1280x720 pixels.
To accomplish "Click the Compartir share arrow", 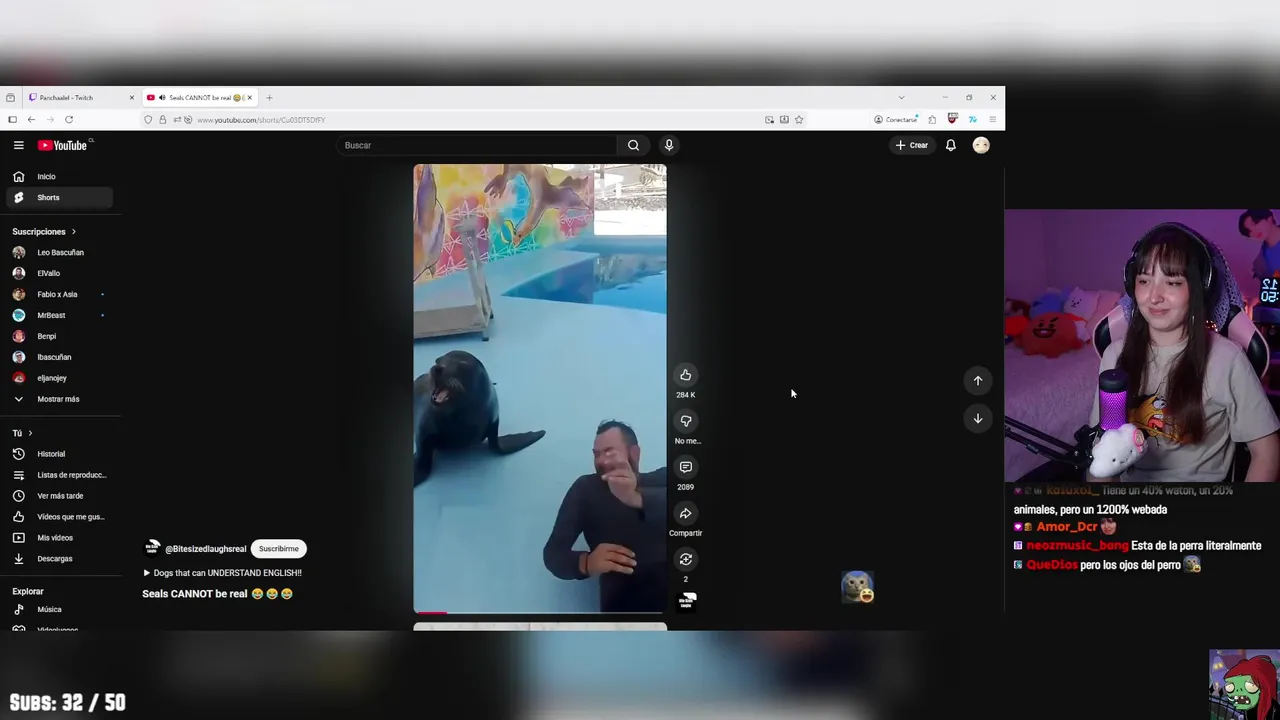I will point(685,513).
